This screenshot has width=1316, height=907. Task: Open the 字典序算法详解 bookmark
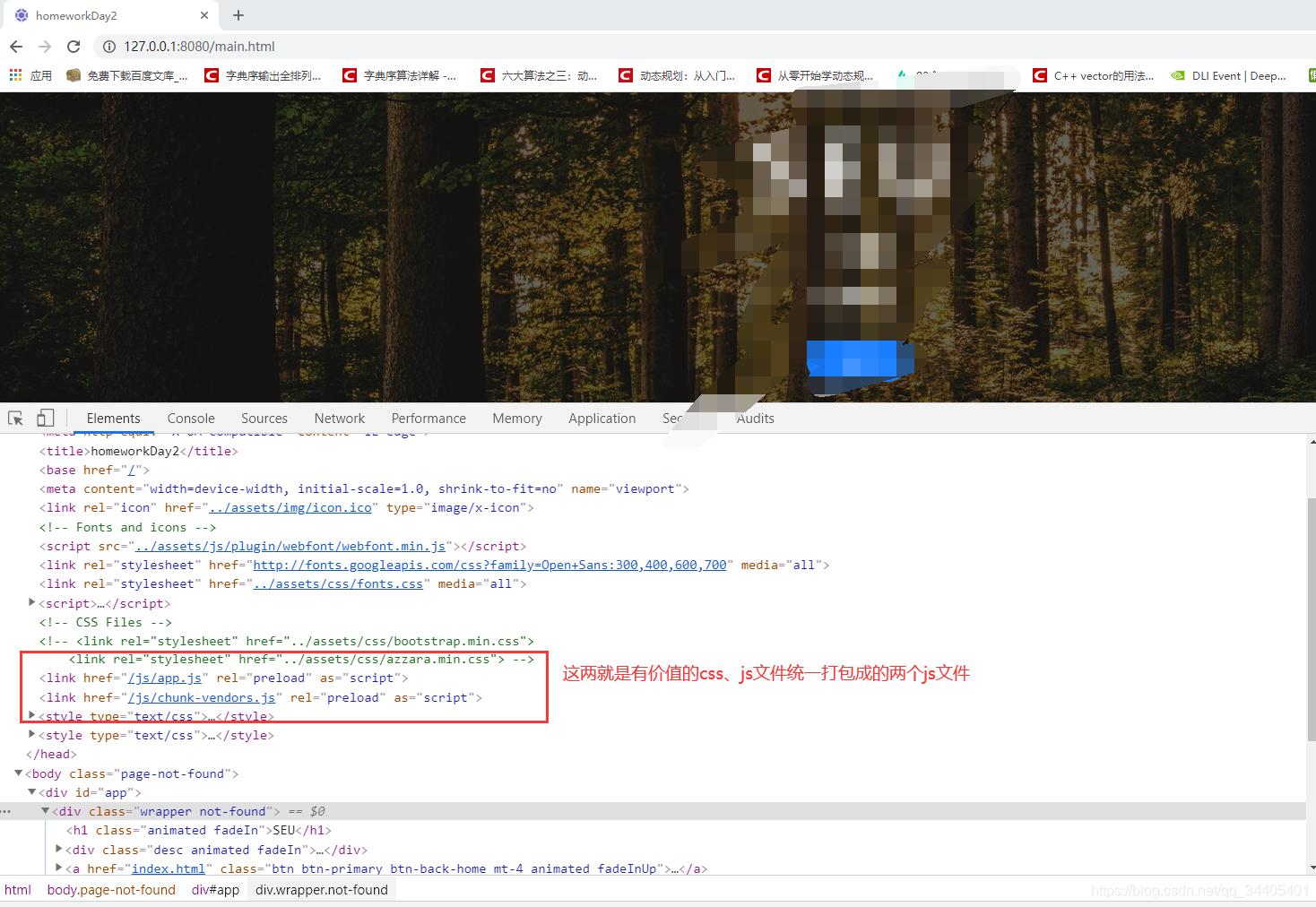pyautogui.click(x=400, y=76)
